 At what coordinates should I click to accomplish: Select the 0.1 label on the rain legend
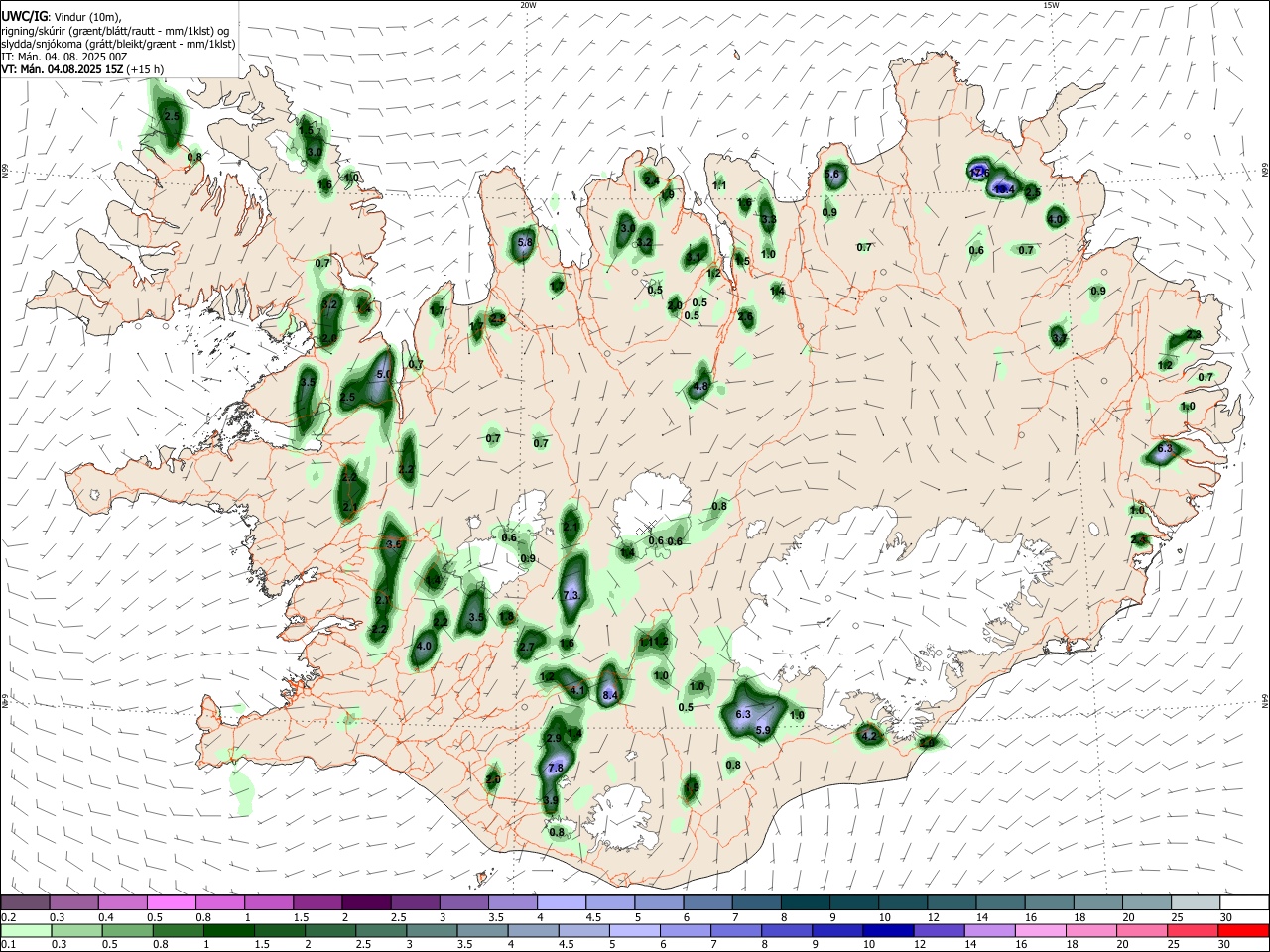[x=7, y=944]
